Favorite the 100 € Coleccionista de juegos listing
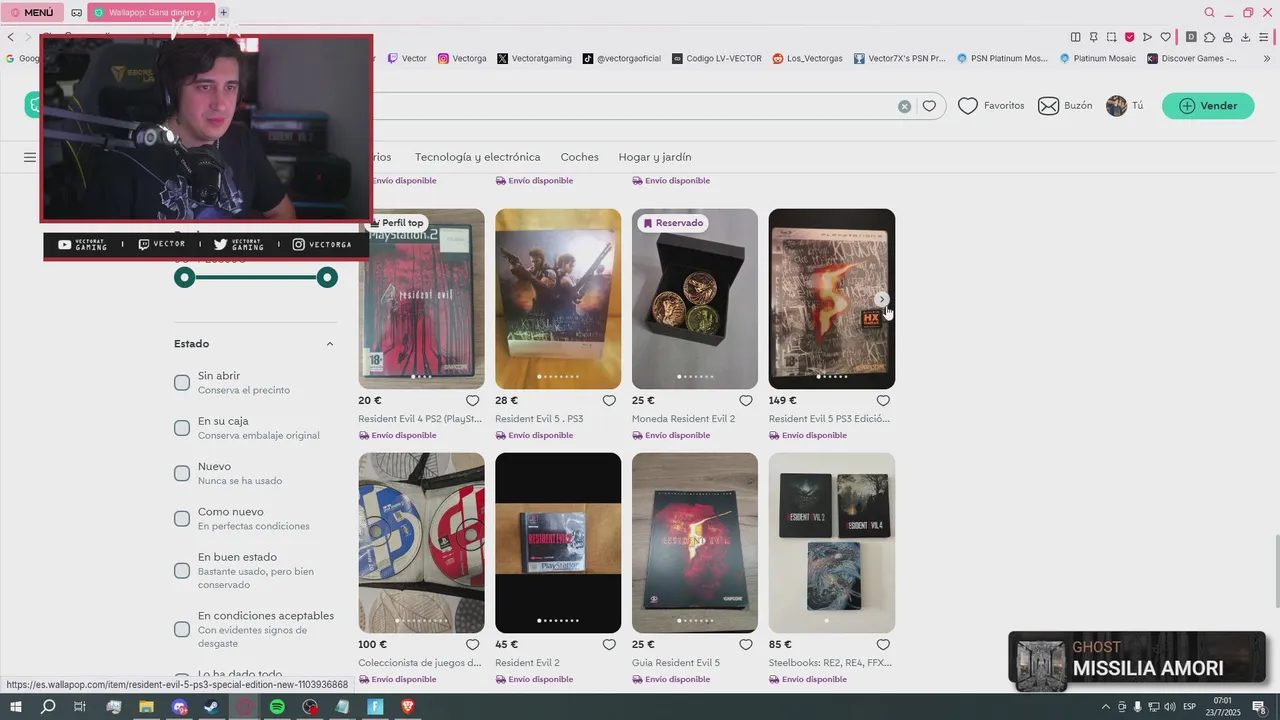 click(472, 645)
